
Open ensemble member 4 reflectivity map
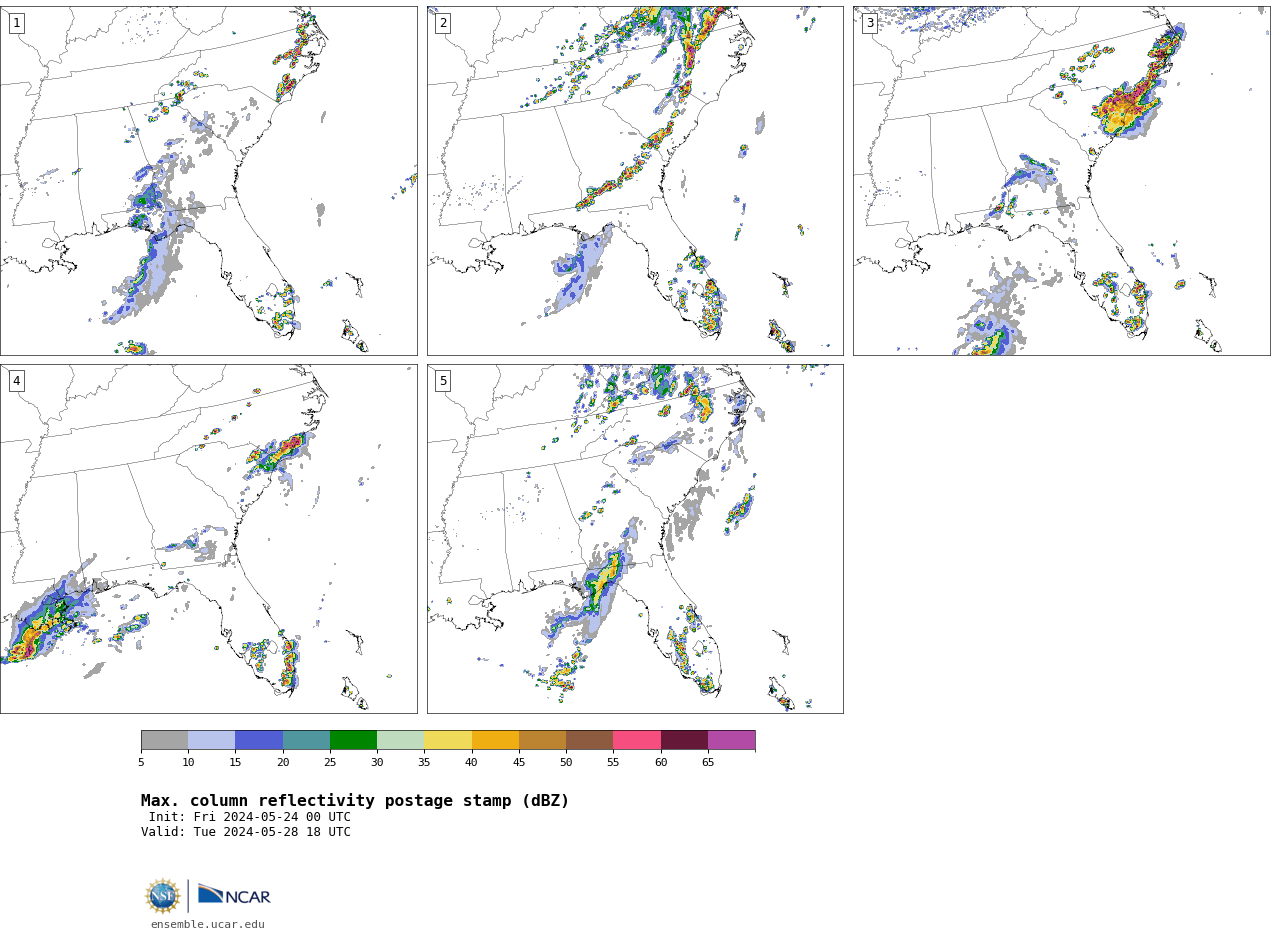208,539
